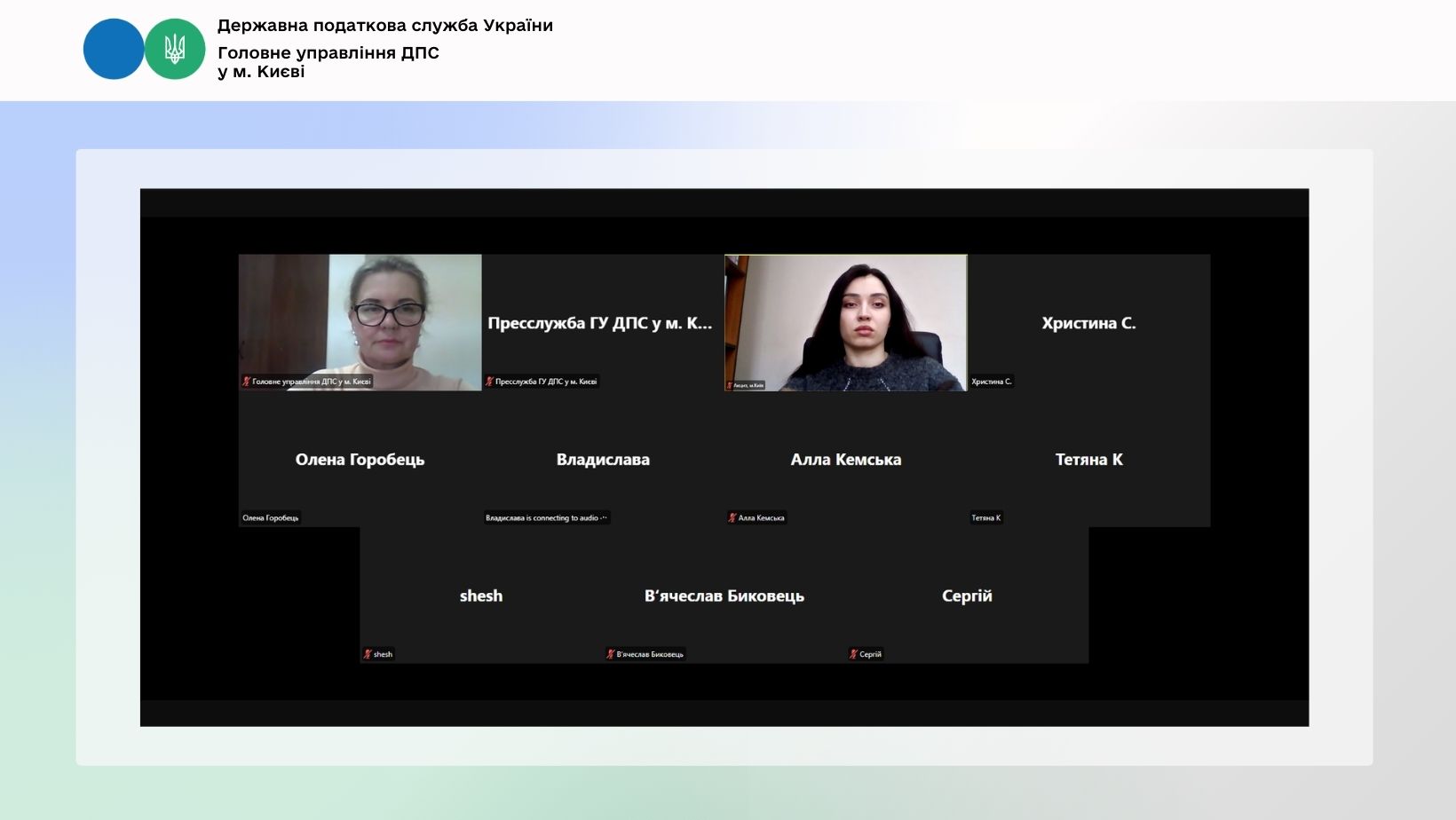Click muted mic icon beside shesh label
The image size is (1456, 820).
tap(368, 654)
